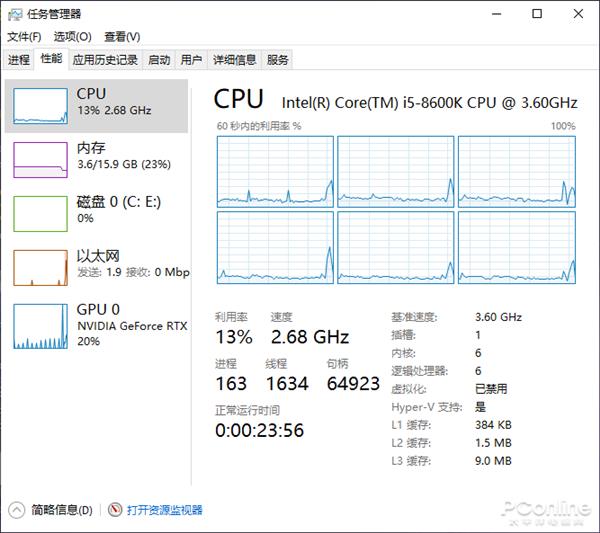Open the 磁盘 0 (C: E:) disk item

point(96,214)
